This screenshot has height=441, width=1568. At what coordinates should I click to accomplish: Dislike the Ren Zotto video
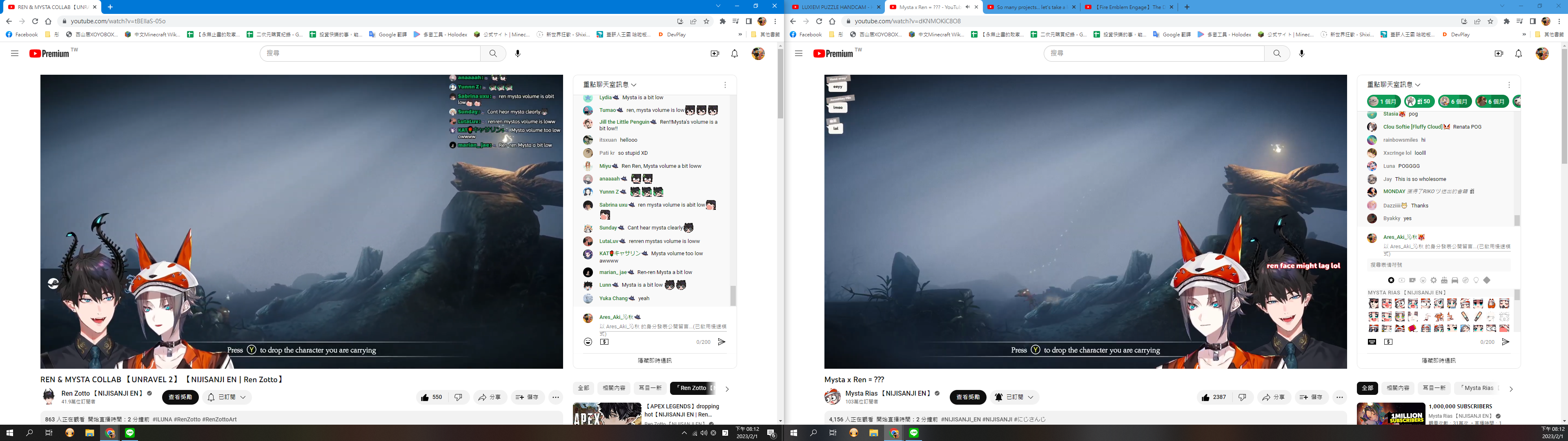point(458,397)
